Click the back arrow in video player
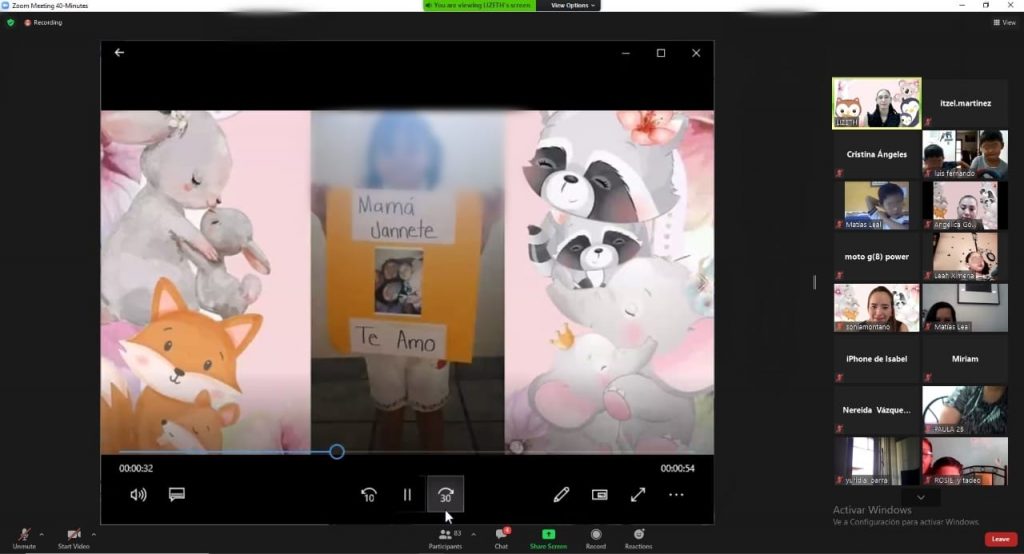The height and width of the screenshot is (554, 1024). (x=119, y=52)
